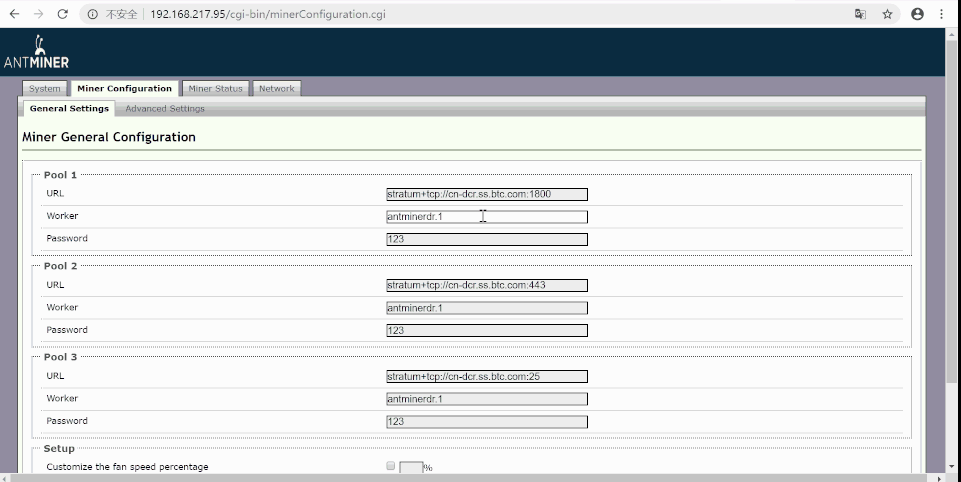Edit the Pool 3 Worker field
The width and height of the screenshot is (961, 482).
click(x=487, y=399)
